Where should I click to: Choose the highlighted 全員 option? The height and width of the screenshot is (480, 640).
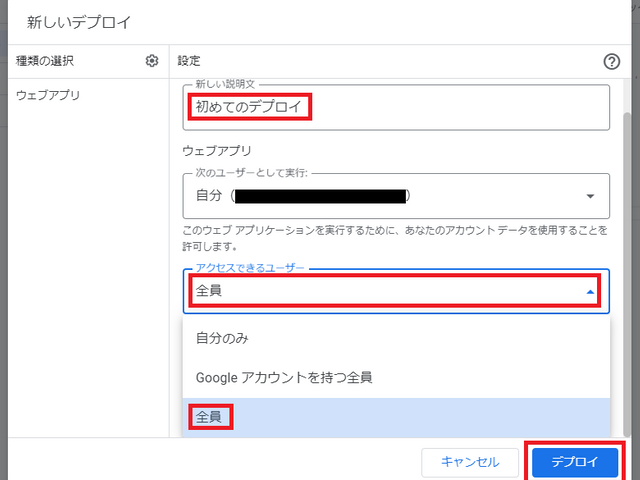coord(396,417)
